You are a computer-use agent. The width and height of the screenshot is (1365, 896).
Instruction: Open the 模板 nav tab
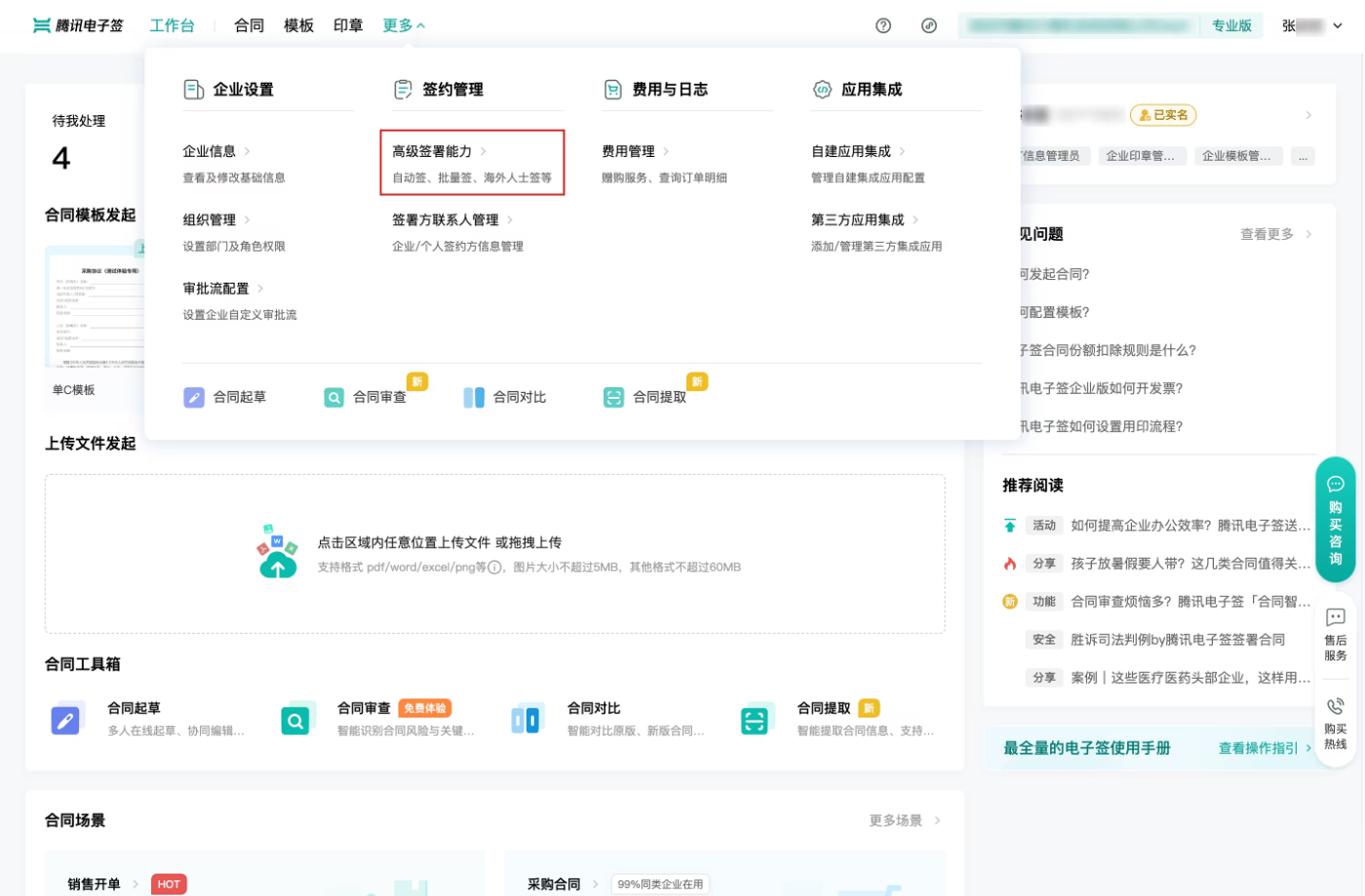click(299, 25)
